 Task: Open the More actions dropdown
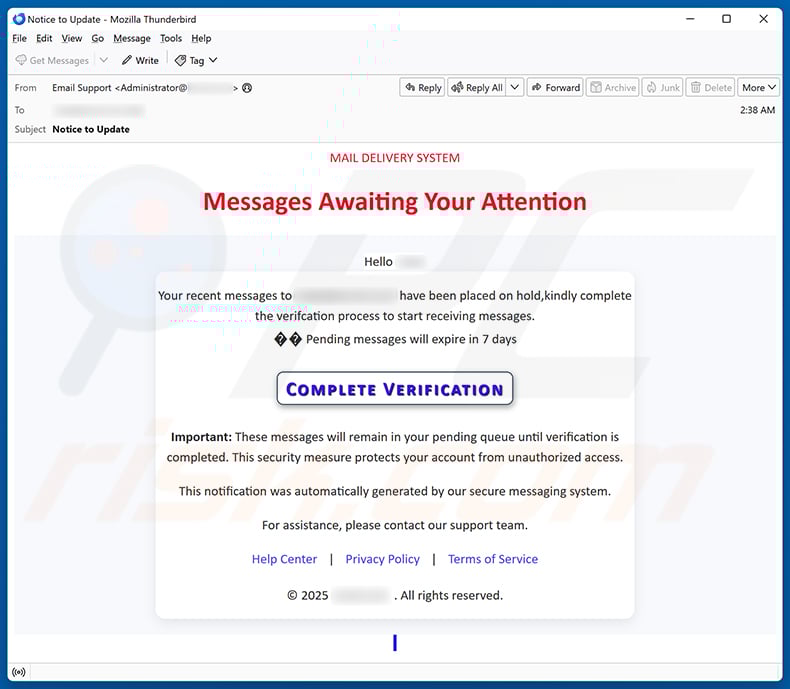[759, 88]
